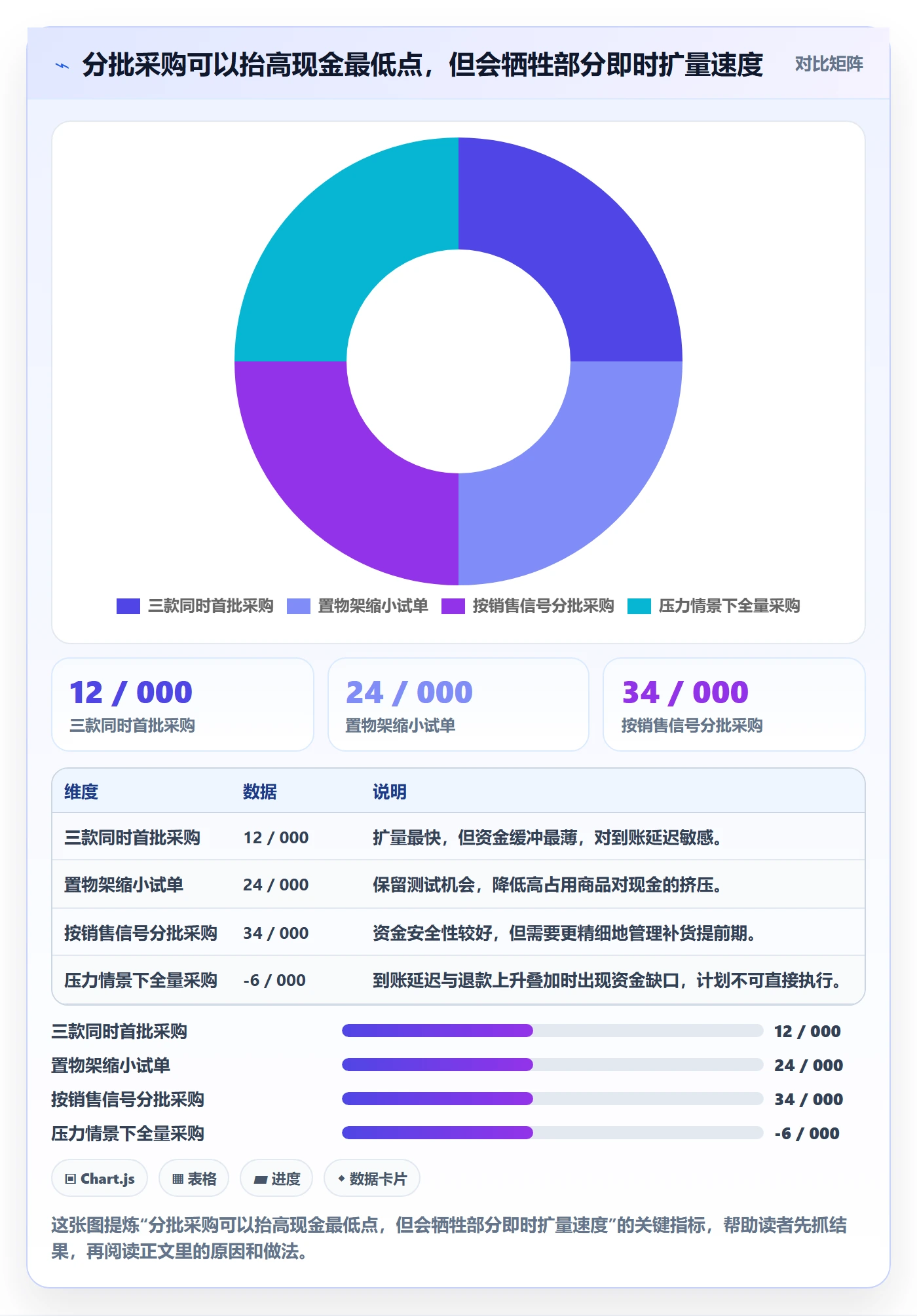Click progress bar for 按销售信号分批采购

pyautogui.click(x=552, y=1099)
